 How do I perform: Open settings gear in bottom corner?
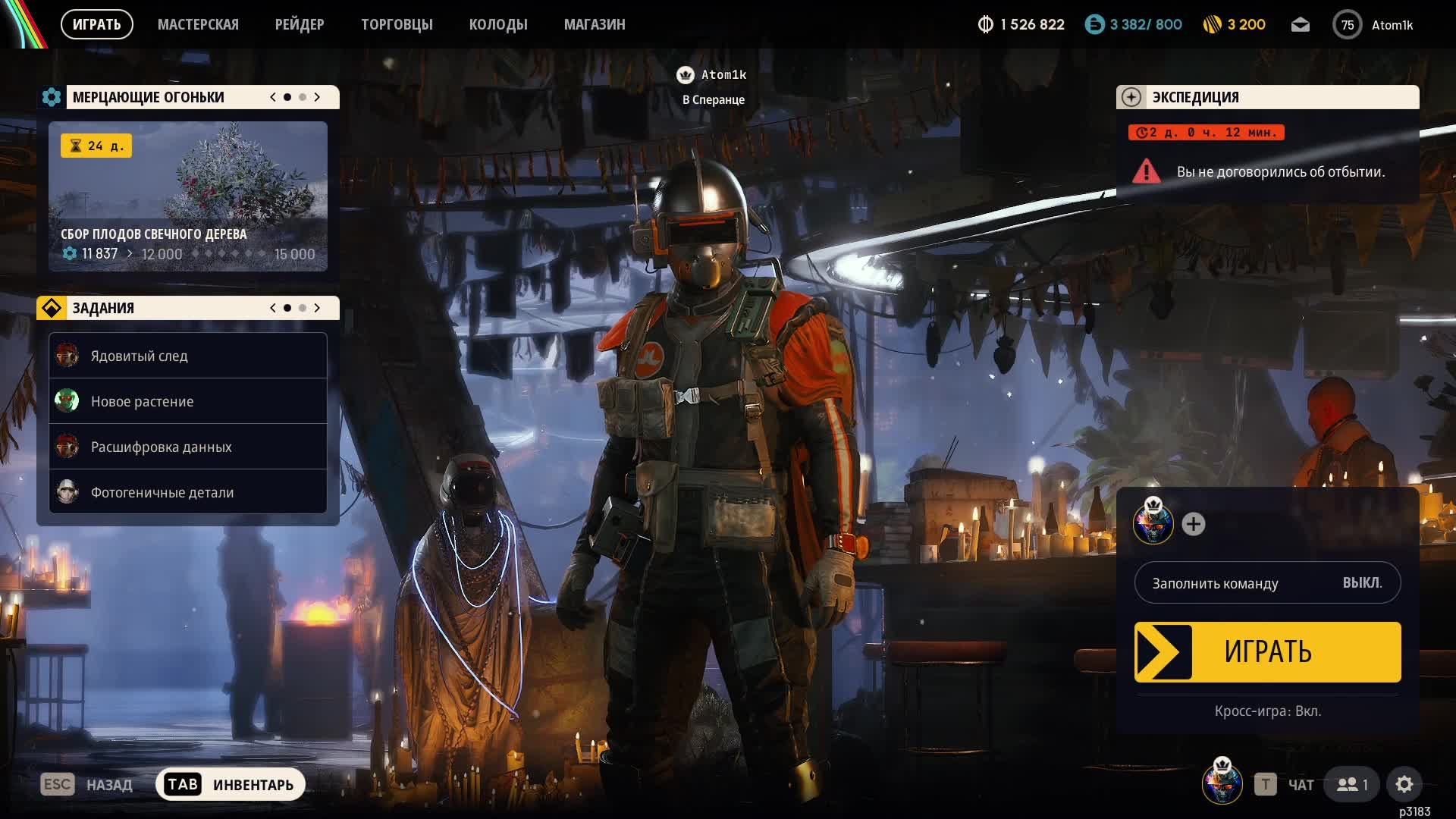point(1404,784)
